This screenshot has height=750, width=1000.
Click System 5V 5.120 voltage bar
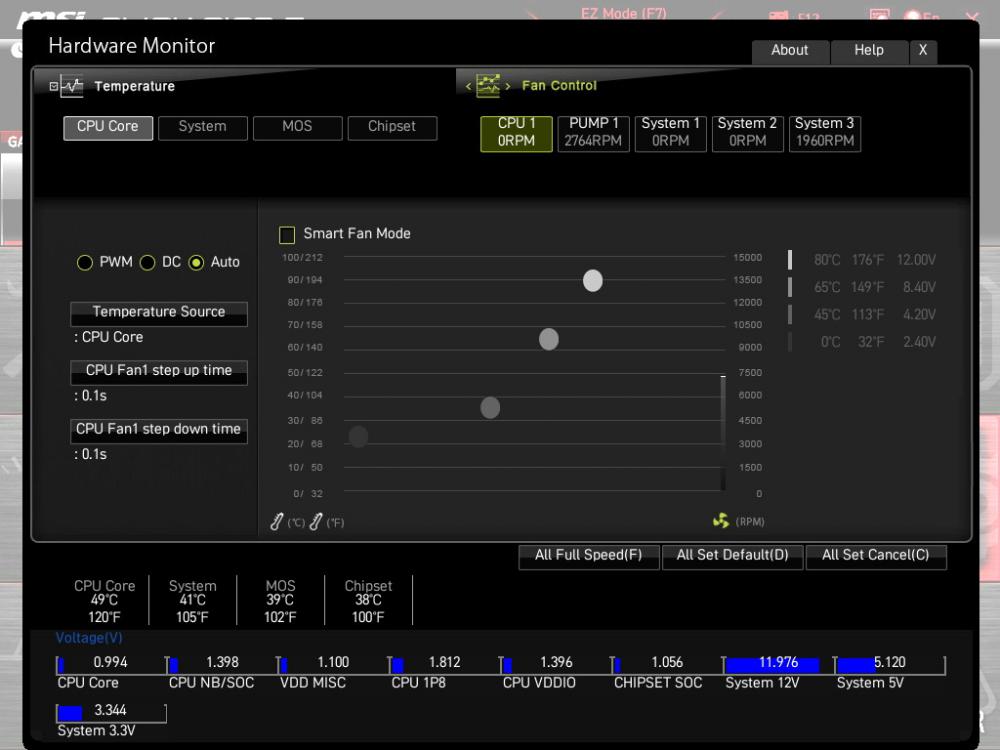[890, 664]
